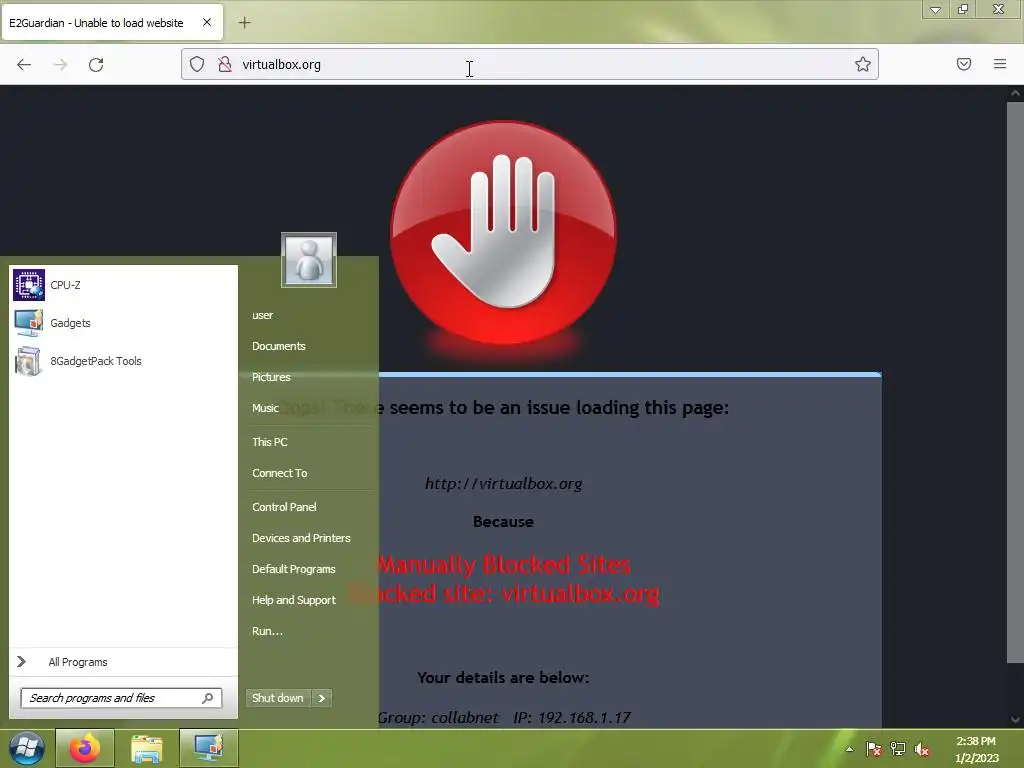1024x768 pixels.
Task: Open a new tab with plus button
Action: point(244,23)
